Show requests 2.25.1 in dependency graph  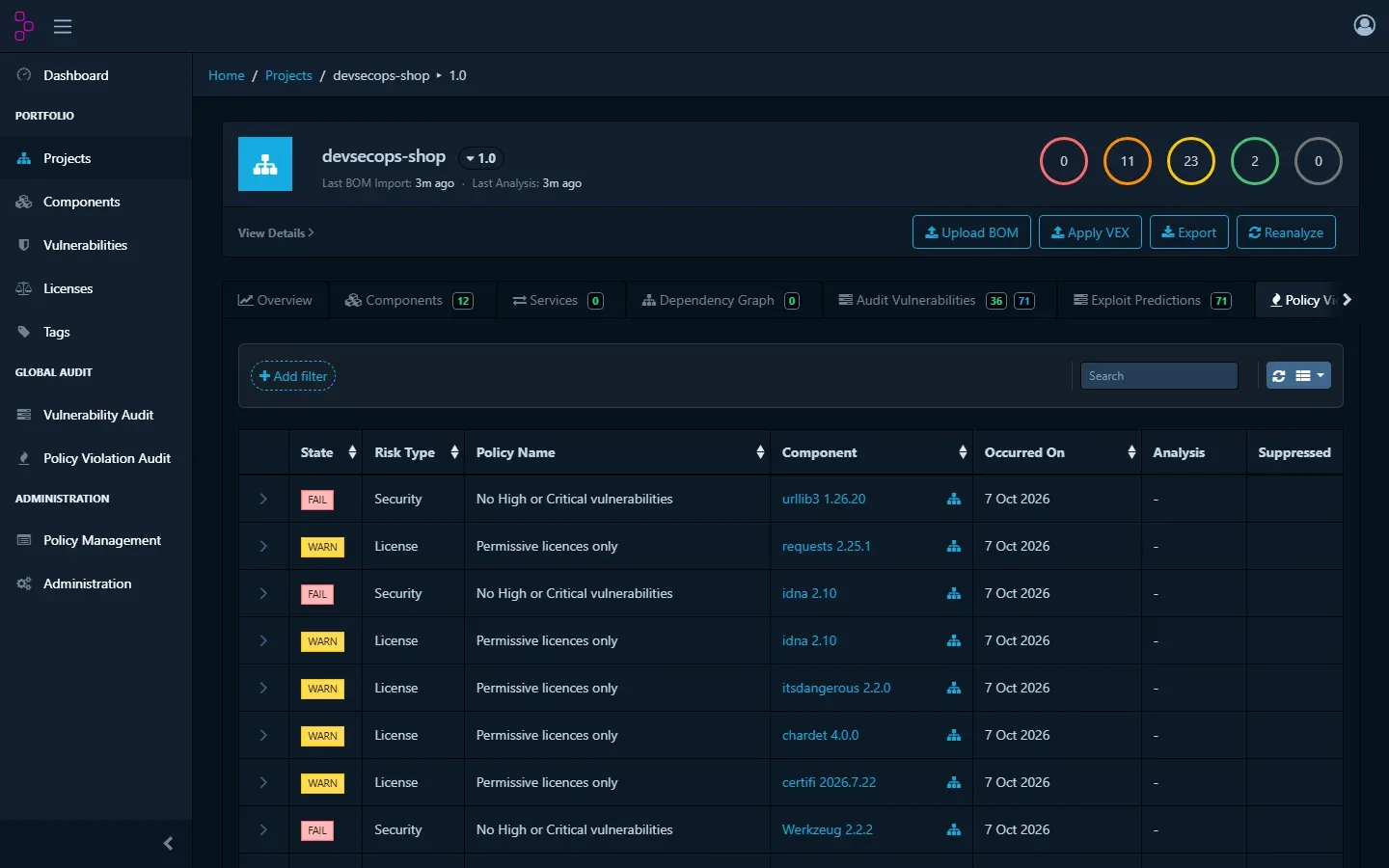coord(954,547)
